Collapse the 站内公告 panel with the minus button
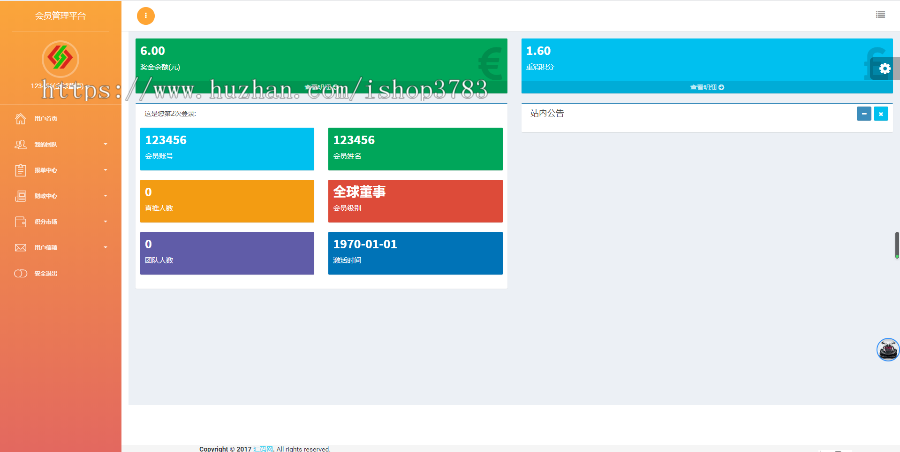This screenshot has width=900, height=452. pyautogui.click(x=864, y=114)
